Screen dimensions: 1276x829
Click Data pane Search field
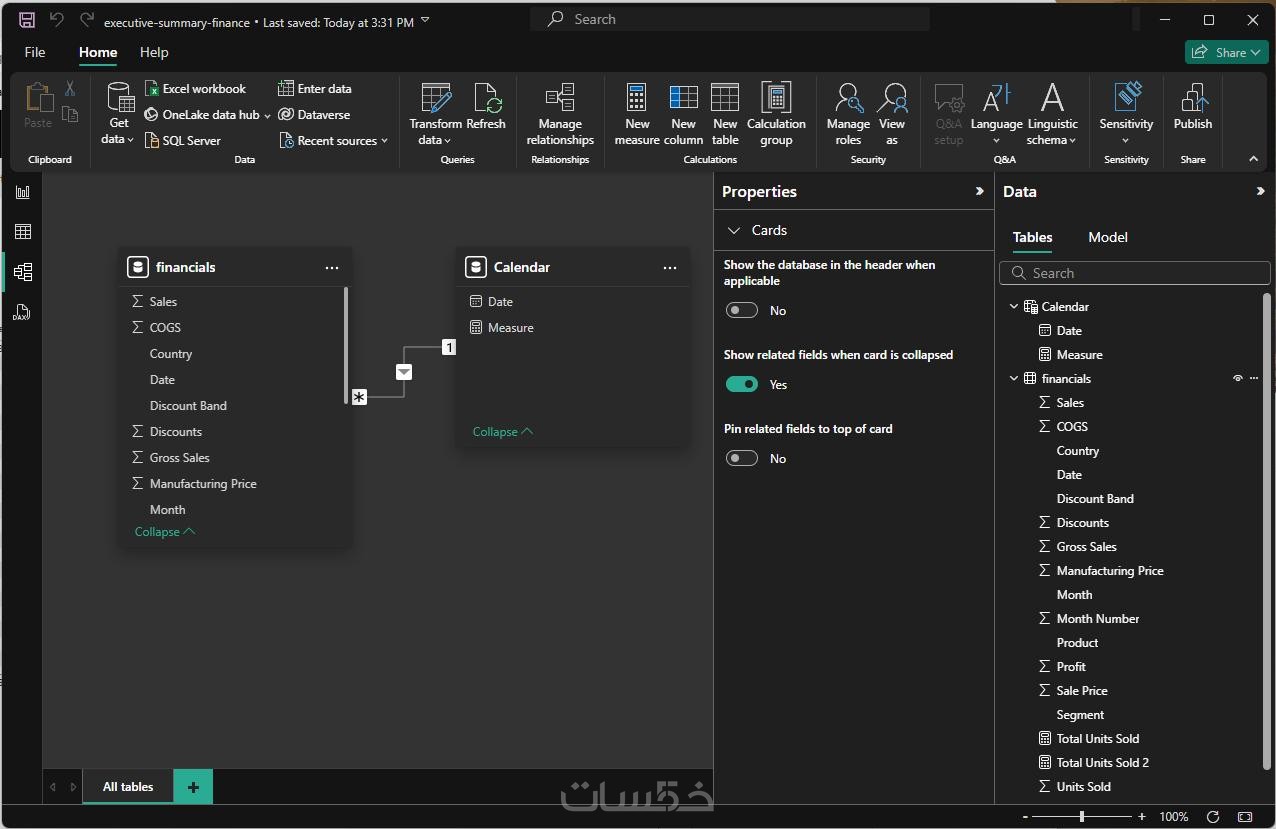1135,273
